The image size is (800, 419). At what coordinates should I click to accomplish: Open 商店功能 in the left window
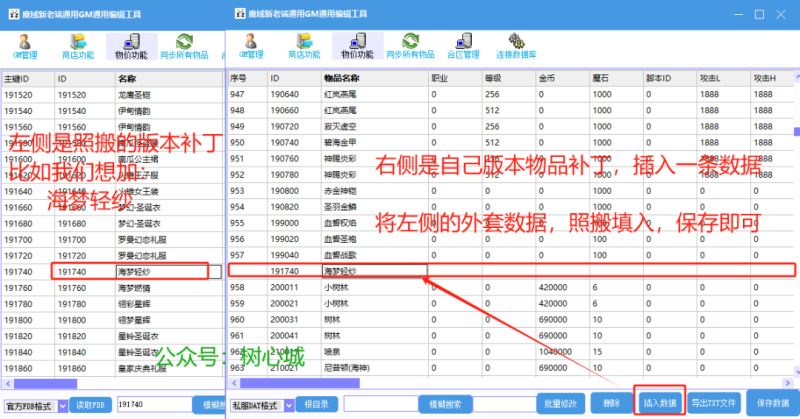tap(78, 46)
